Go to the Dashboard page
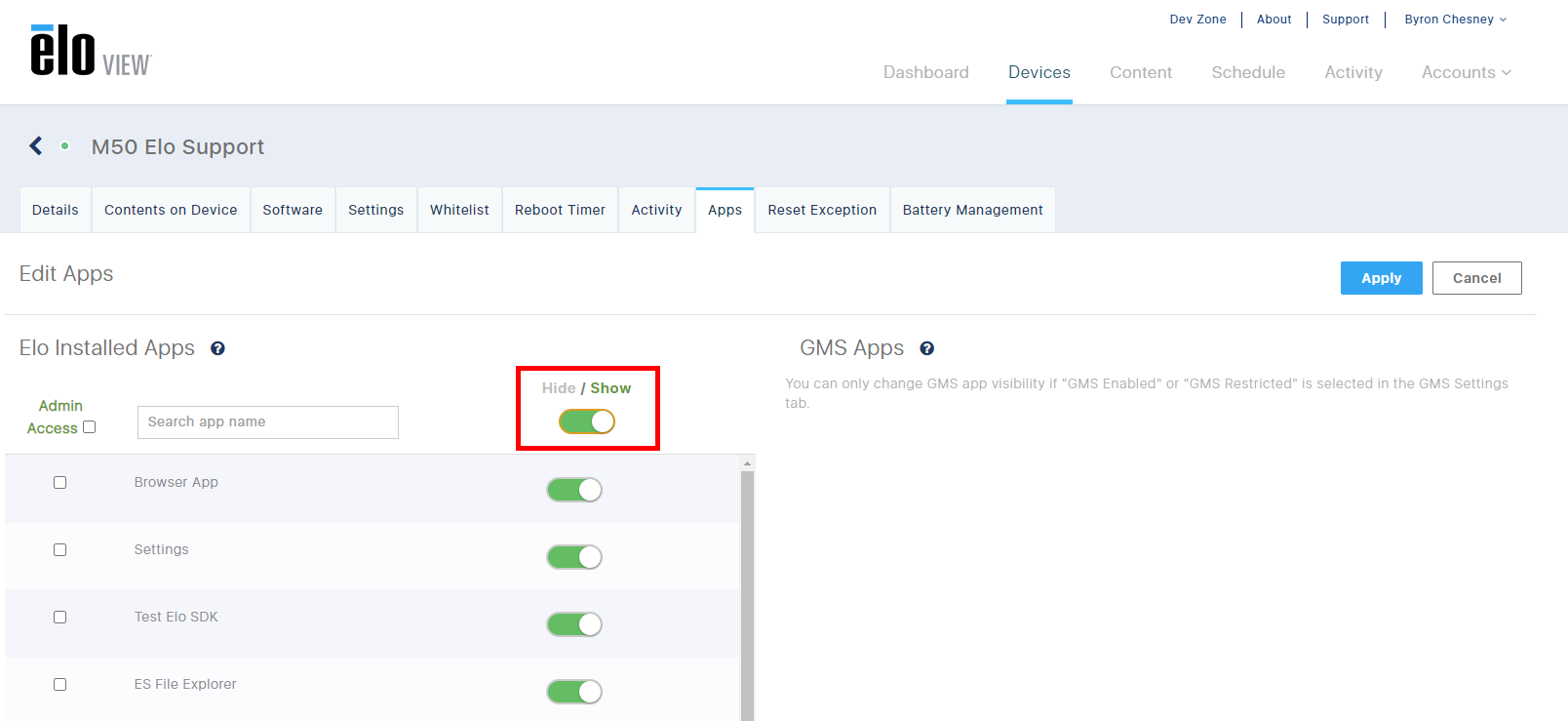The width and height of the screenshot is (1568, 721). coord(926,72)
